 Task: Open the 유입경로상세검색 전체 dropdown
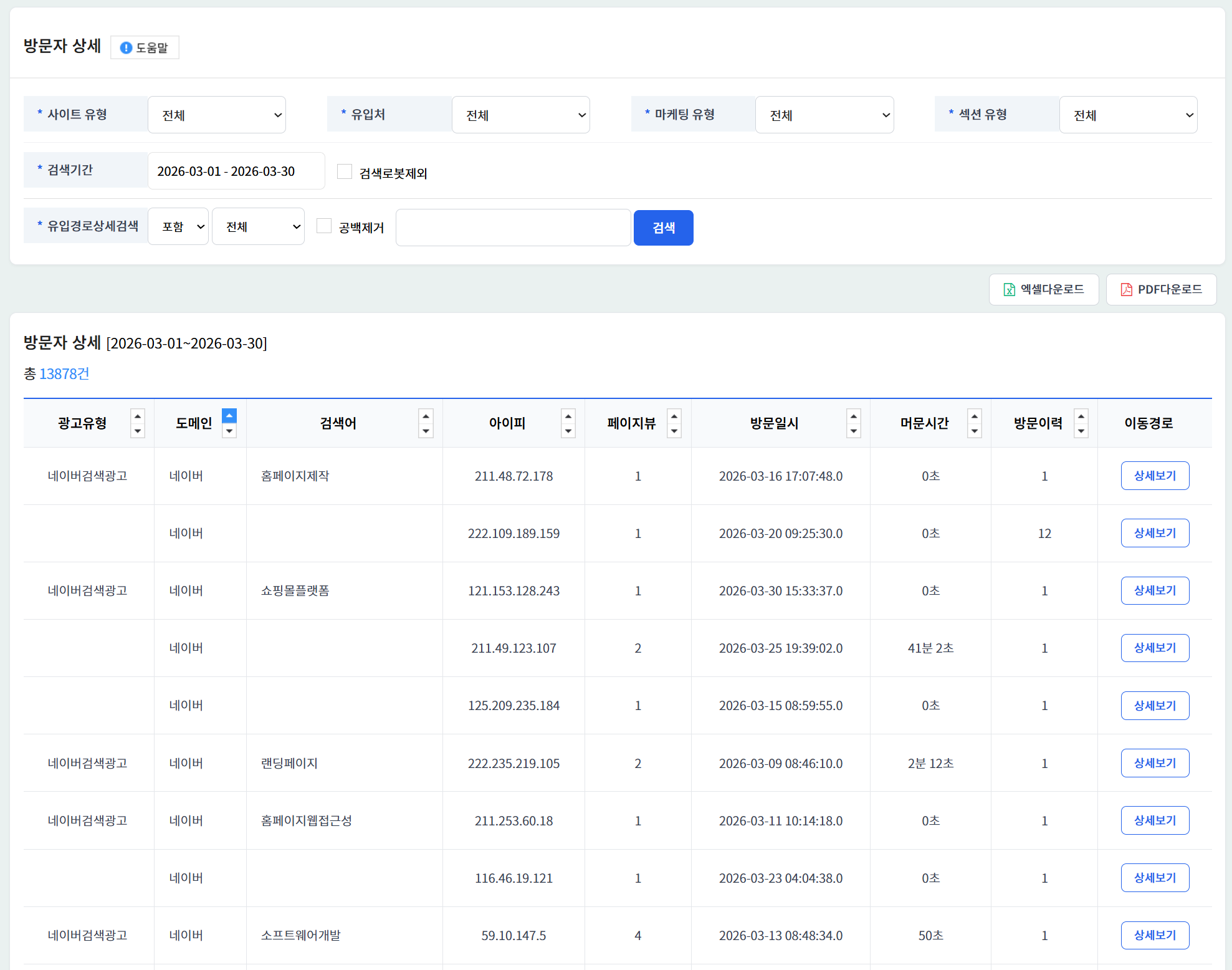258,226
